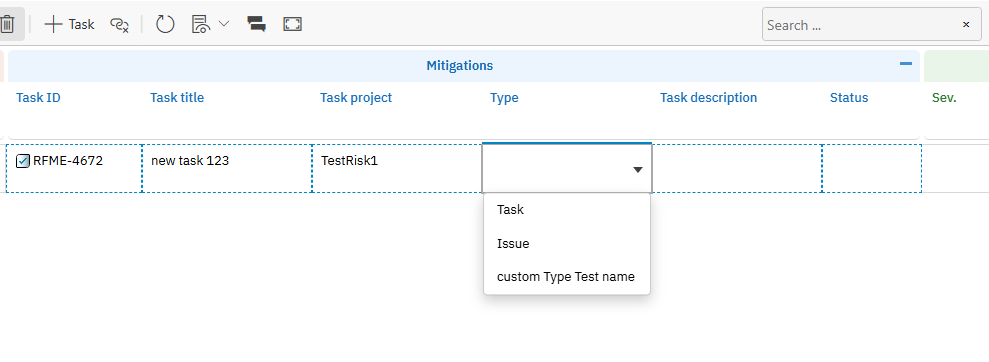989x362 pixels.
Task: Add a new Task via plus button
Action: pyautogui.click(x=69, y=25)
